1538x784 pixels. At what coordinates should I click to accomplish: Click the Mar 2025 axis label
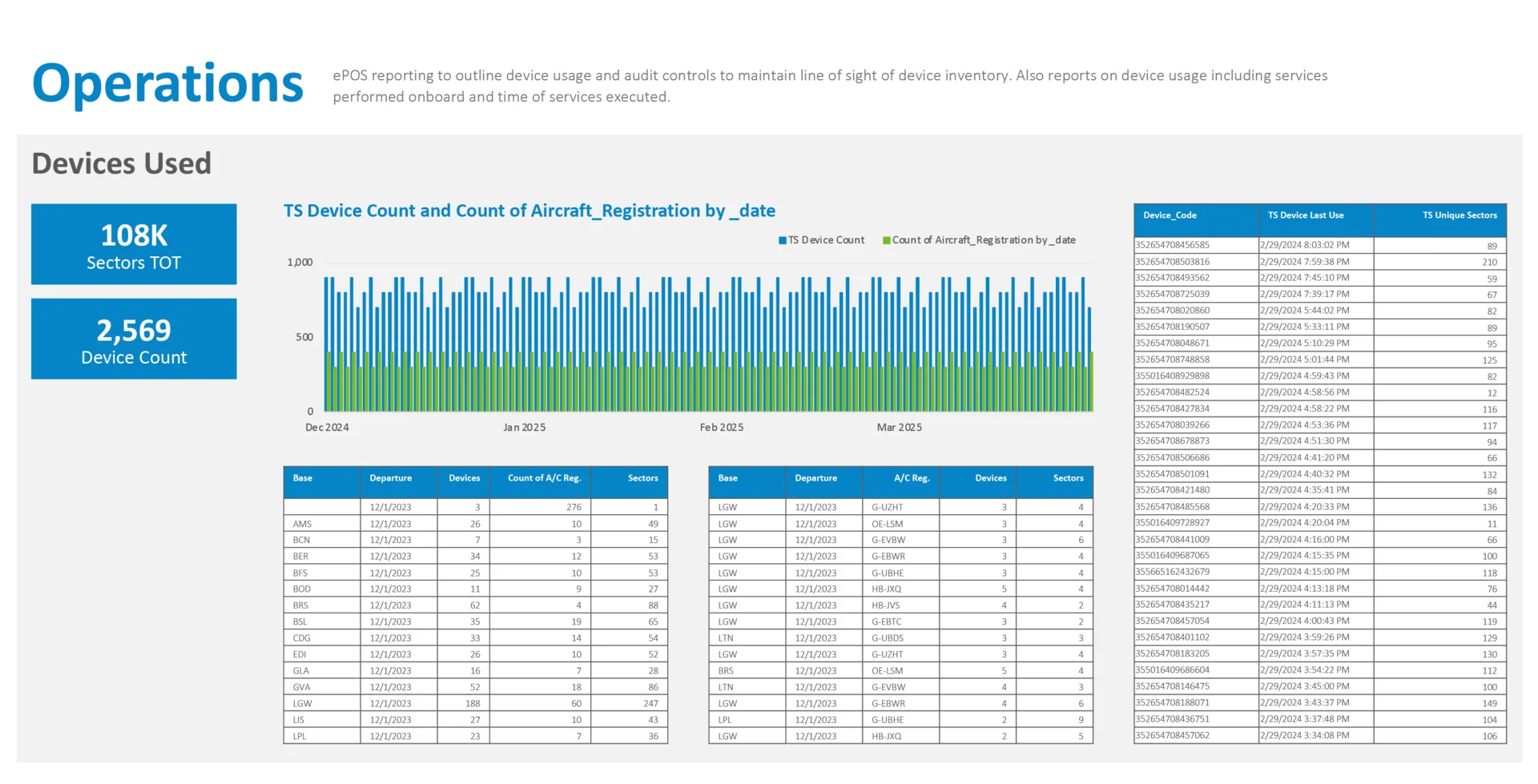point(899,428)
